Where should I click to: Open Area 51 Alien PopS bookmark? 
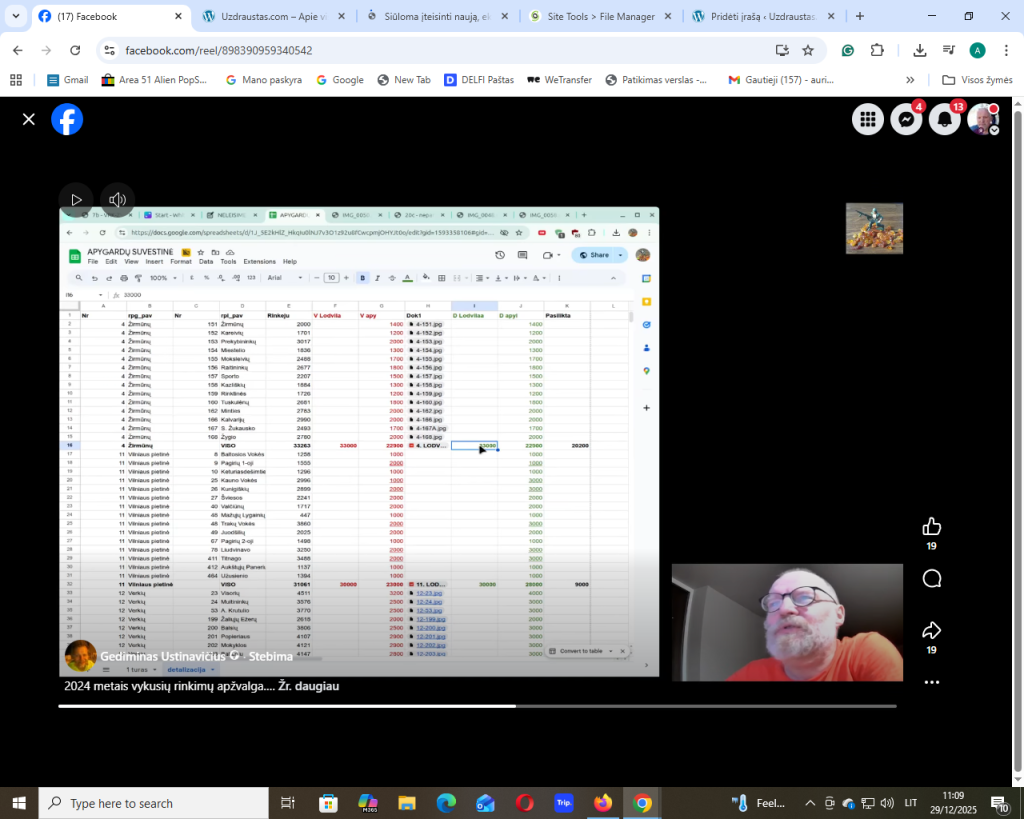pos(154,80)
